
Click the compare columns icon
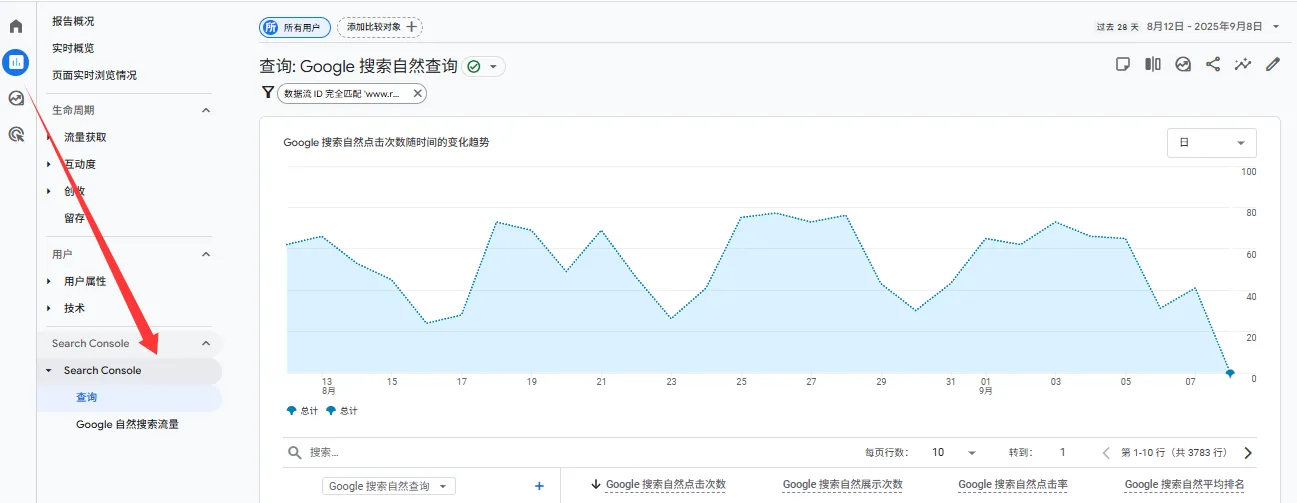pyautogui.click(x=1153, y=64)
